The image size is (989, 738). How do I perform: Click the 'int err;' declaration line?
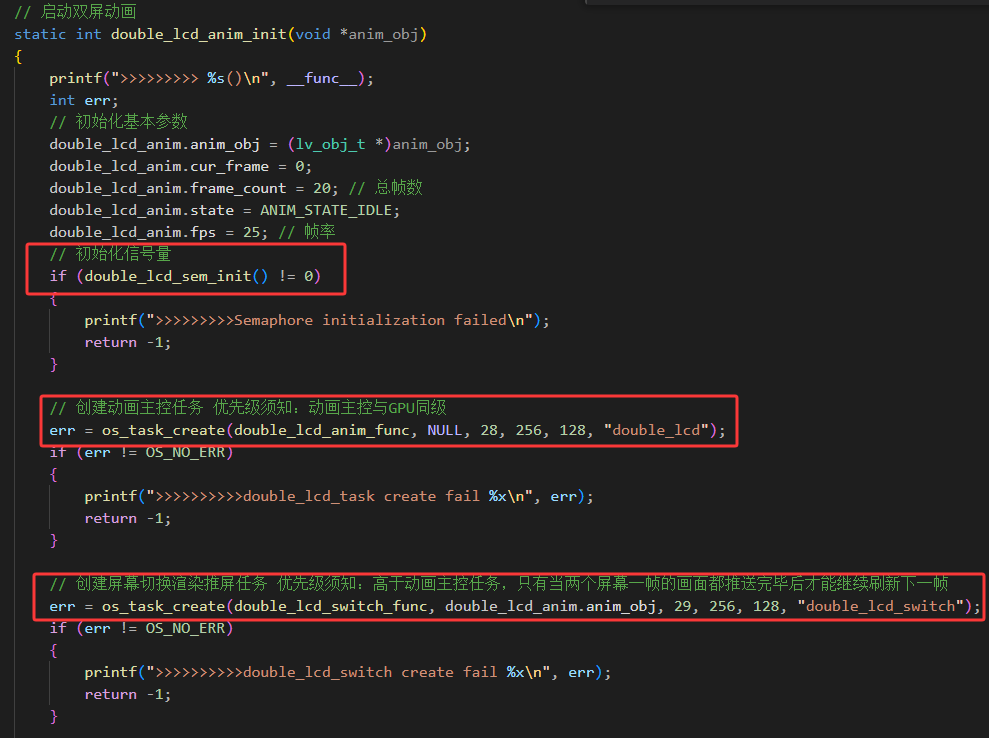83,100
